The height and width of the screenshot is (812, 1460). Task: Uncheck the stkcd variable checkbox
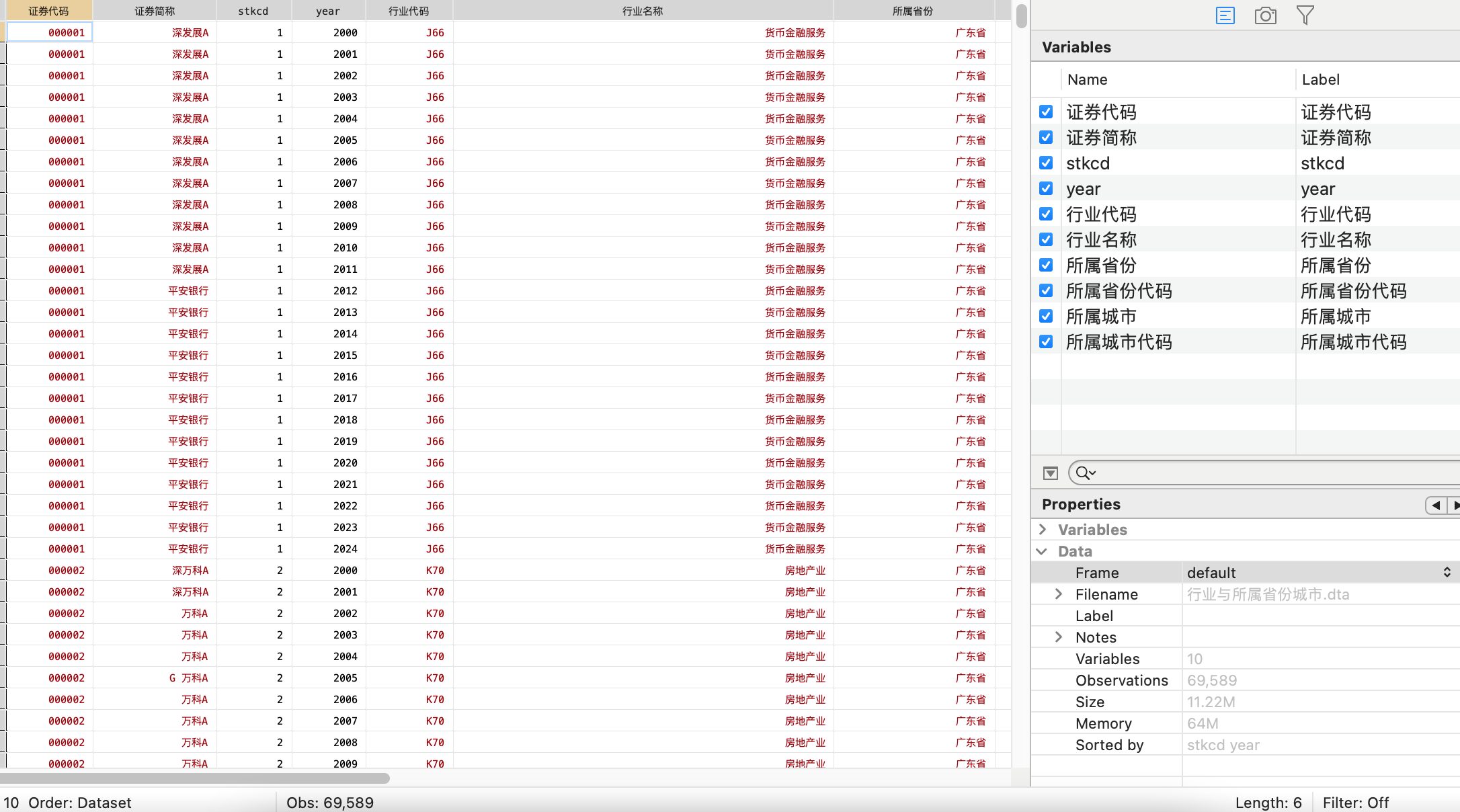1046,163
